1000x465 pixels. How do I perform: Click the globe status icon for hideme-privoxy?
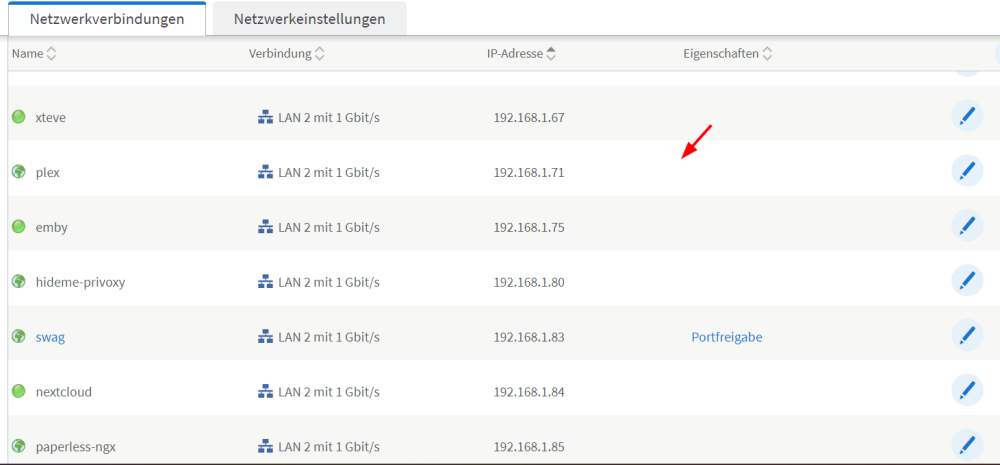(18, 281)
